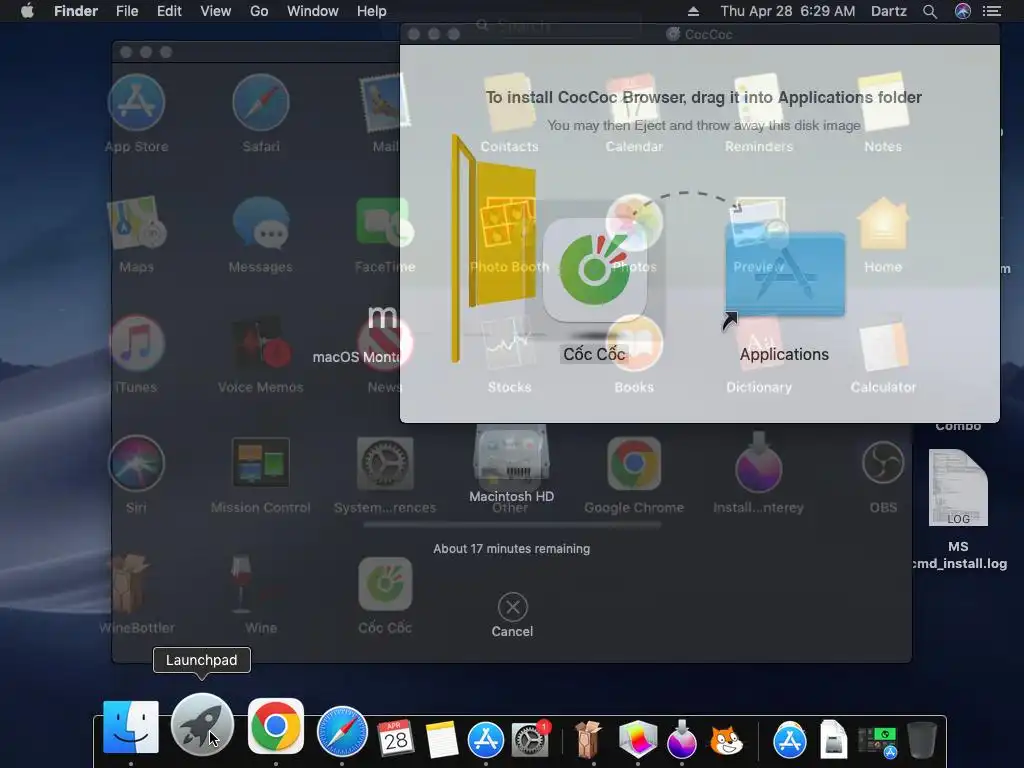Click Install macOS Monterey icon in Dock
The height and width of the screenshot is (768, 1024).
click(x=682, y=739)
